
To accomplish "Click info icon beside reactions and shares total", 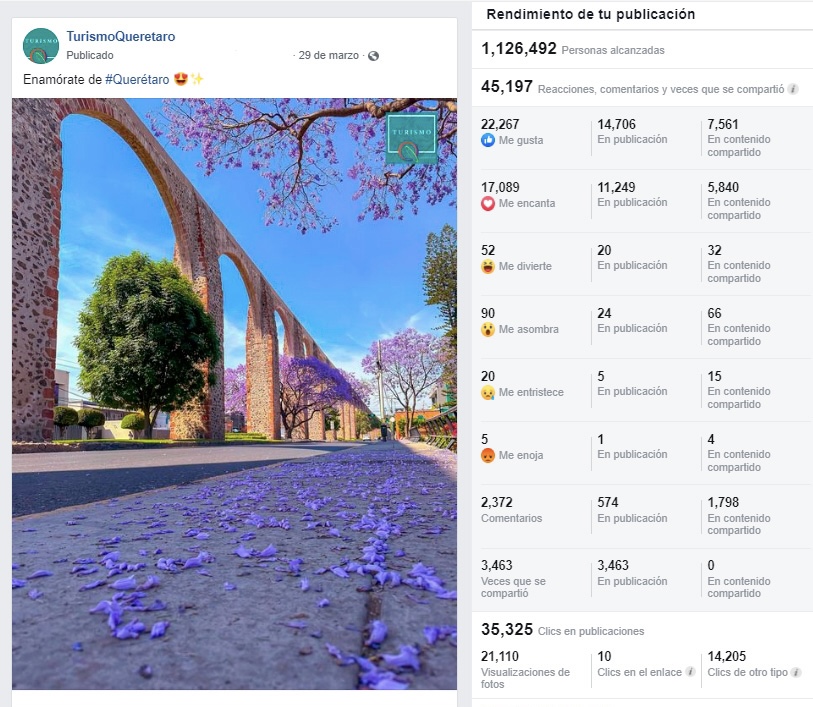I will click(793, 89).
